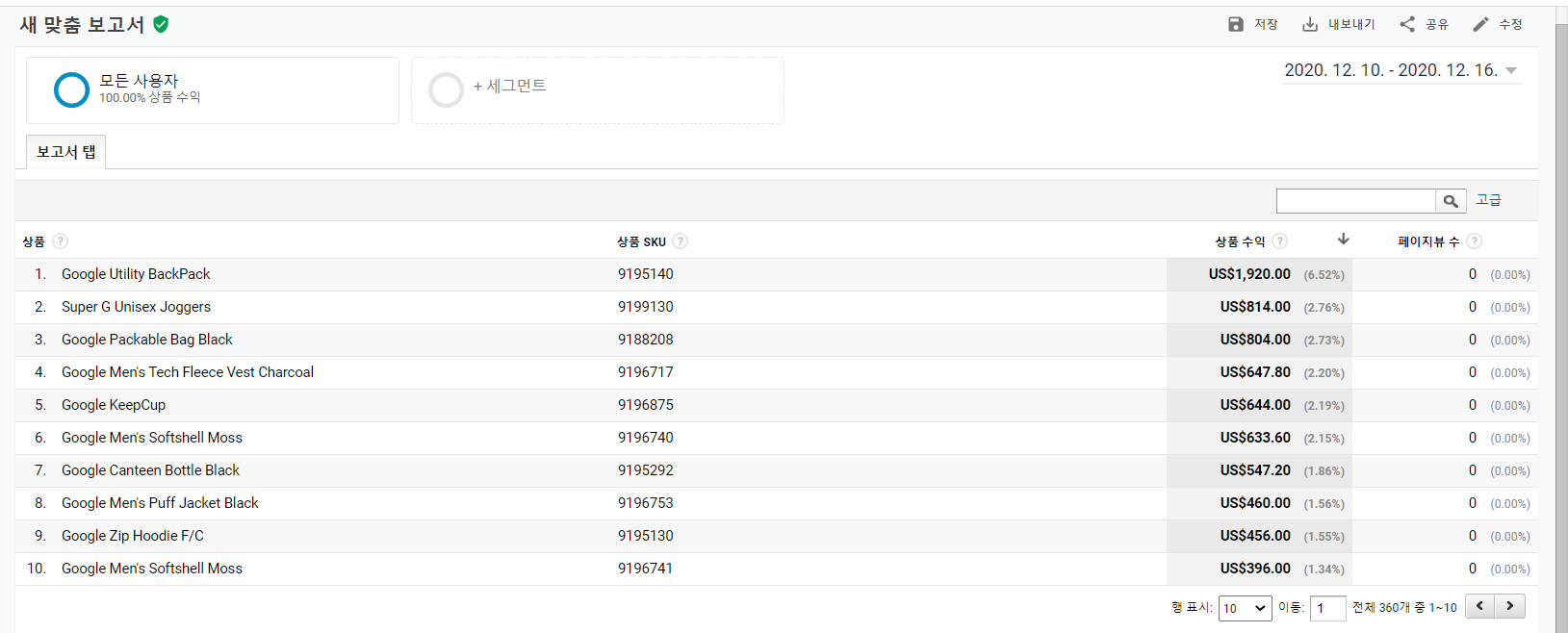
Task: Click the magnifier search button
Action: tap(1451, 201)
